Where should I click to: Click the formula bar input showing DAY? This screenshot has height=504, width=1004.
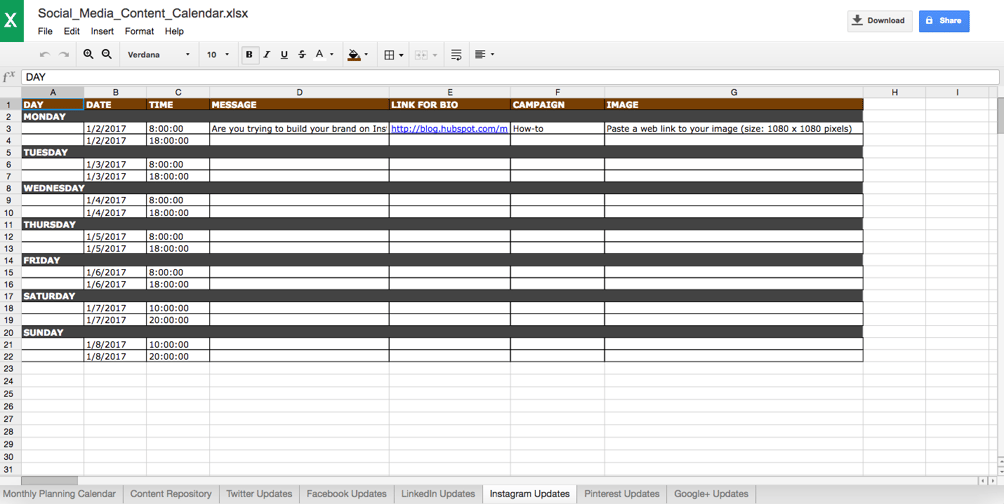tap(500, 77)
